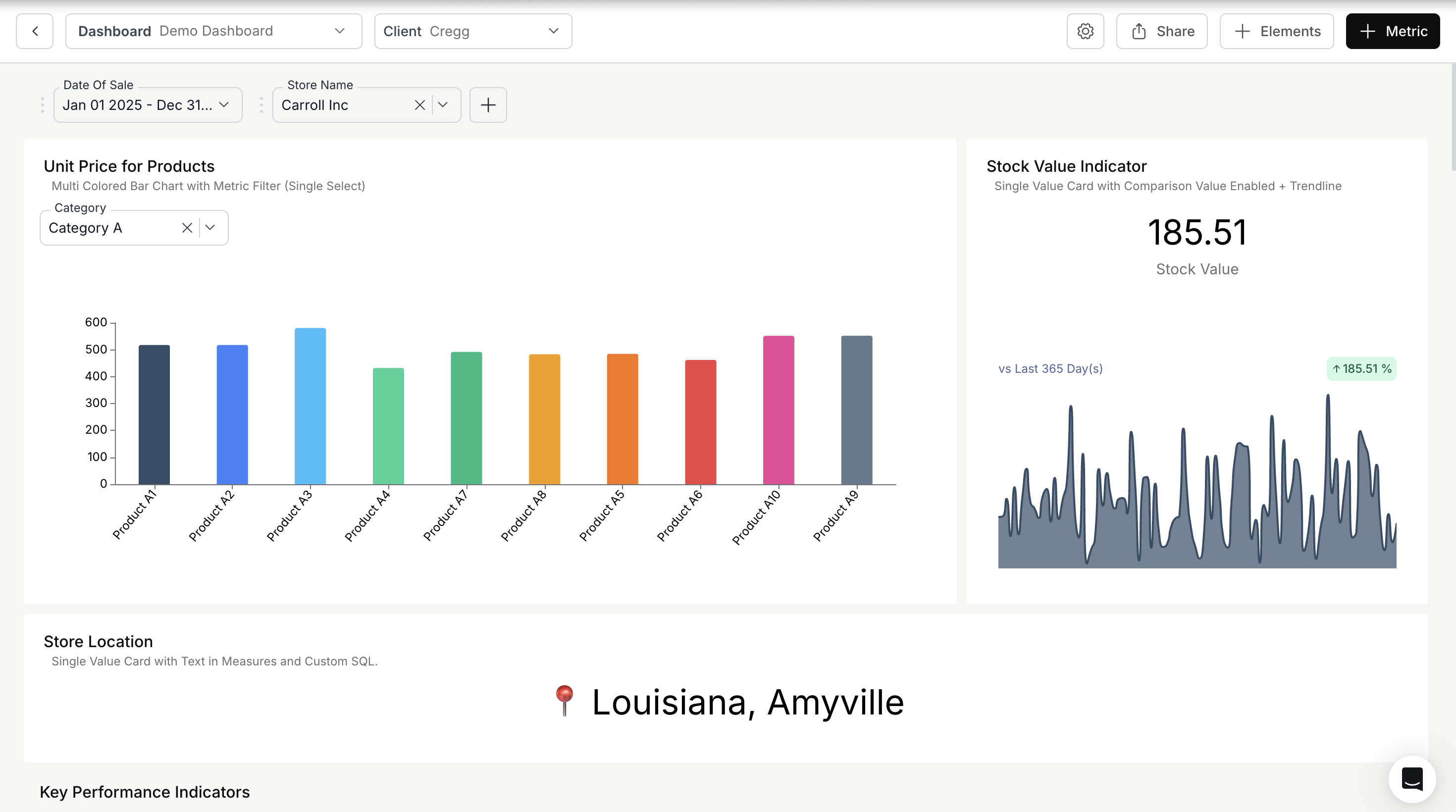This screenshot has height=812, width=1456.
Task: Clear the Carroll Inc store filter
Action: click(419, 105)
